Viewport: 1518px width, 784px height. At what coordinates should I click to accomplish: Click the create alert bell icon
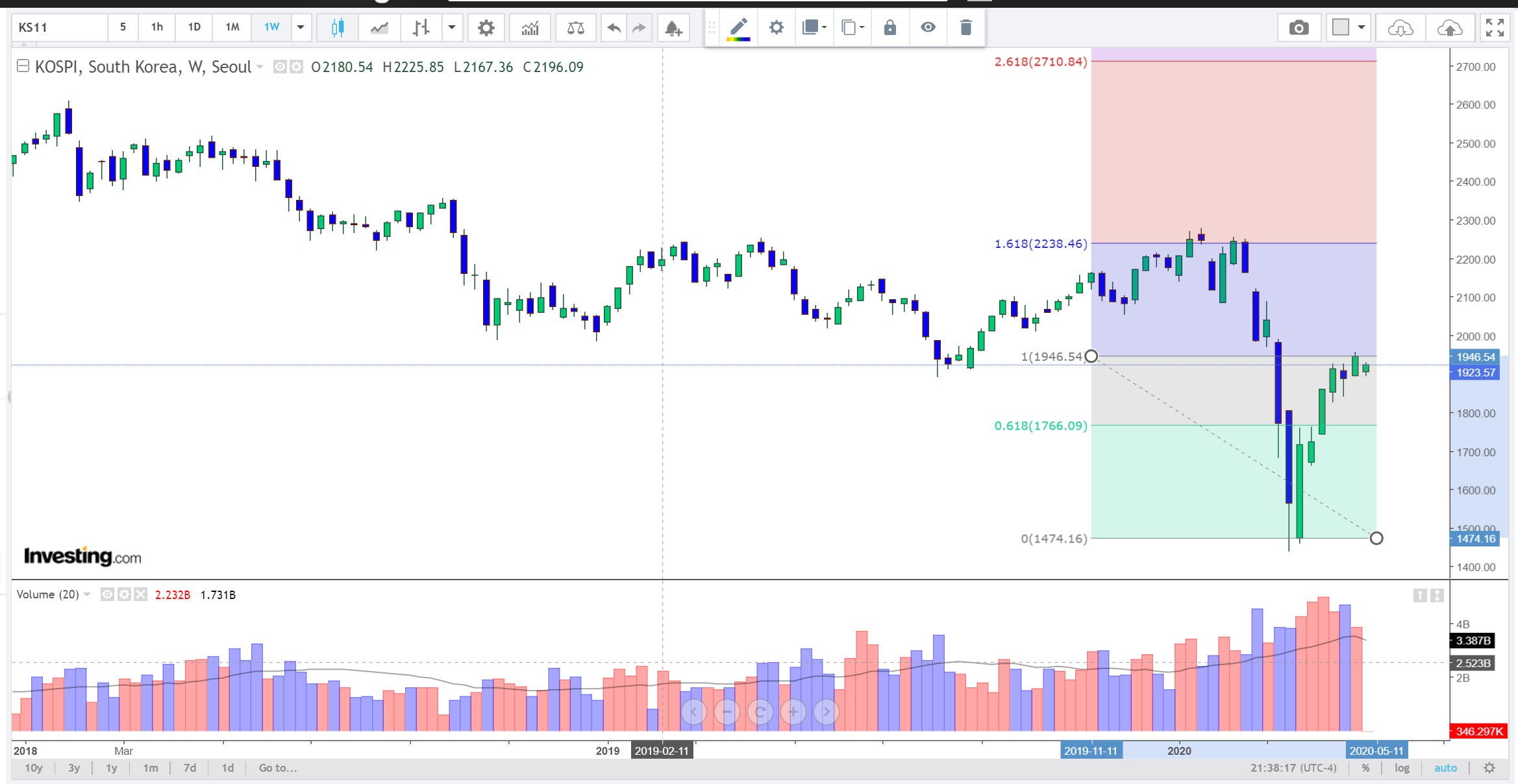[673, 27]
